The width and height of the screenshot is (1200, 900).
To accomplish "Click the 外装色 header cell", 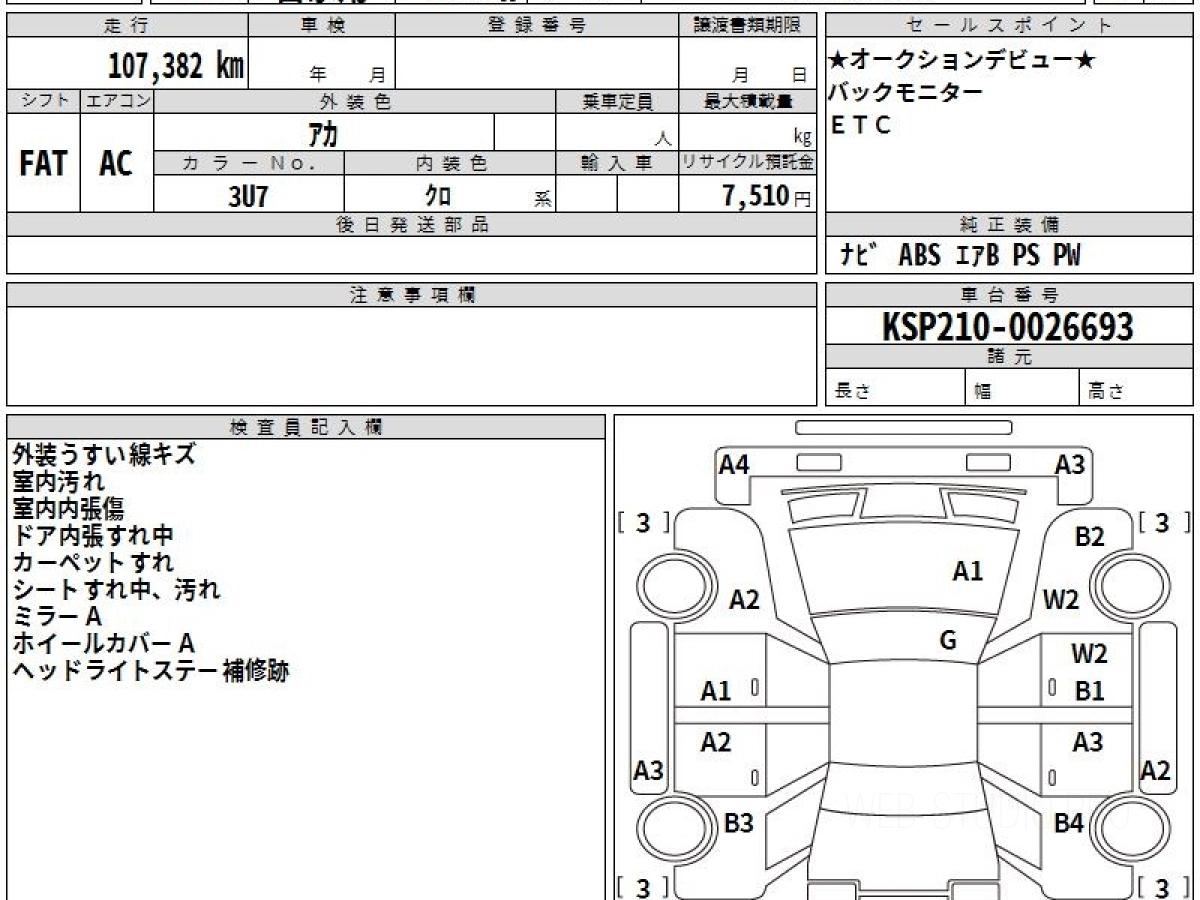I will click(355, 101).
